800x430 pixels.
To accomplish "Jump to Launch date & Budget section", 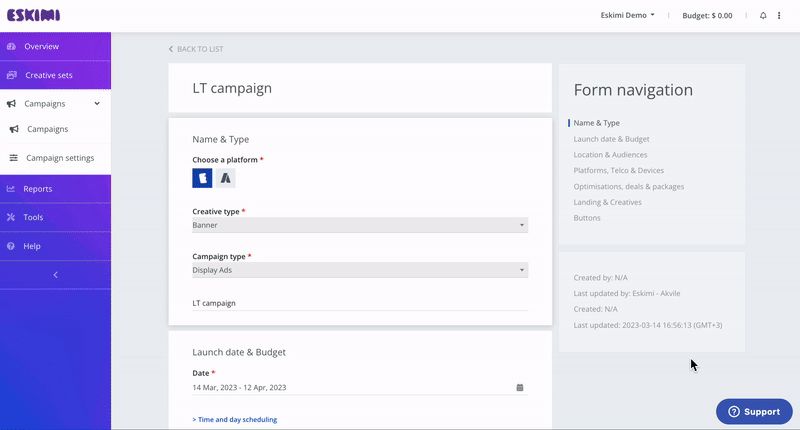I will [611, 139].
